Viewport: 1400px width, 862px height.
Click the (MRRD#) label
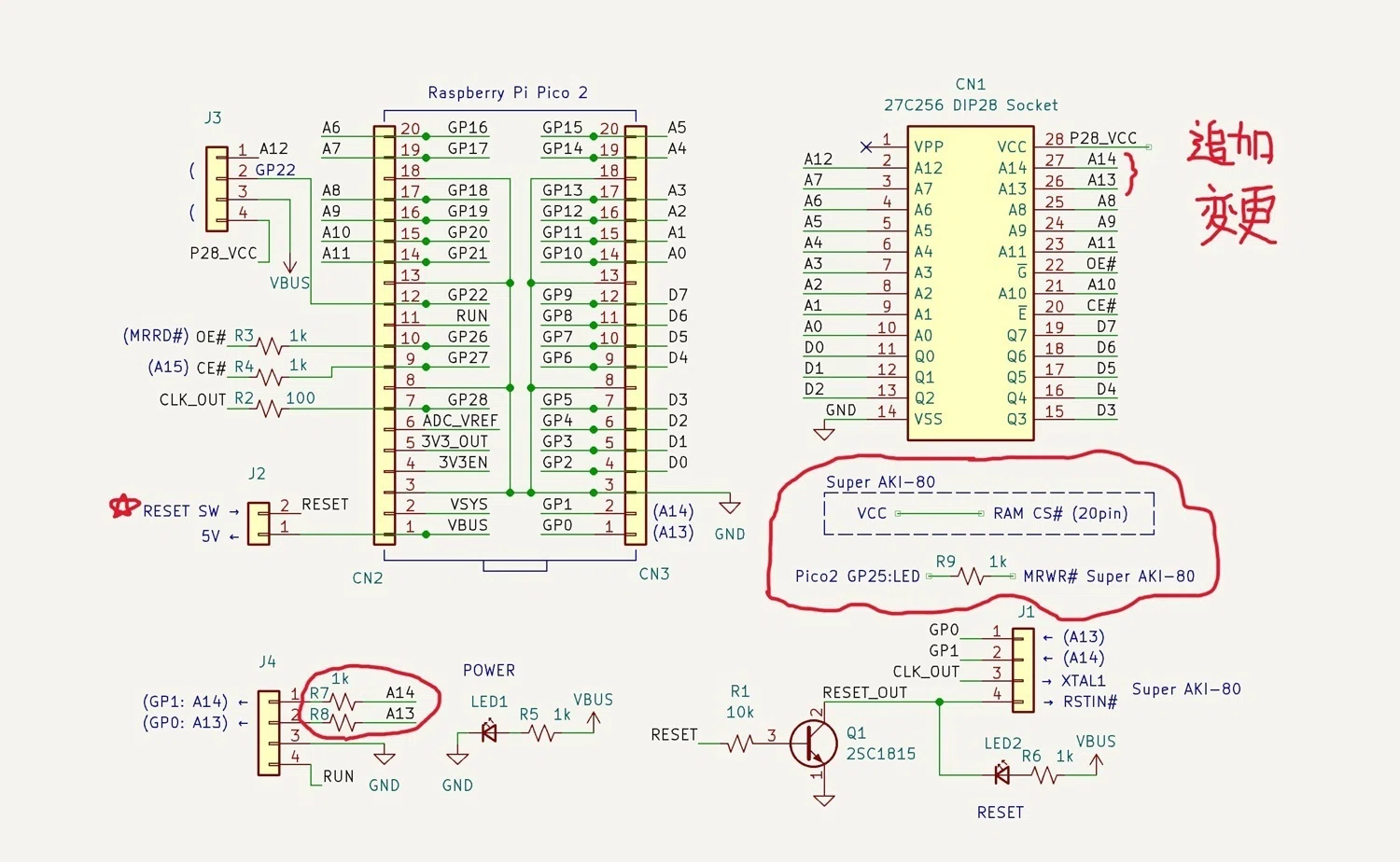[156, 336]
